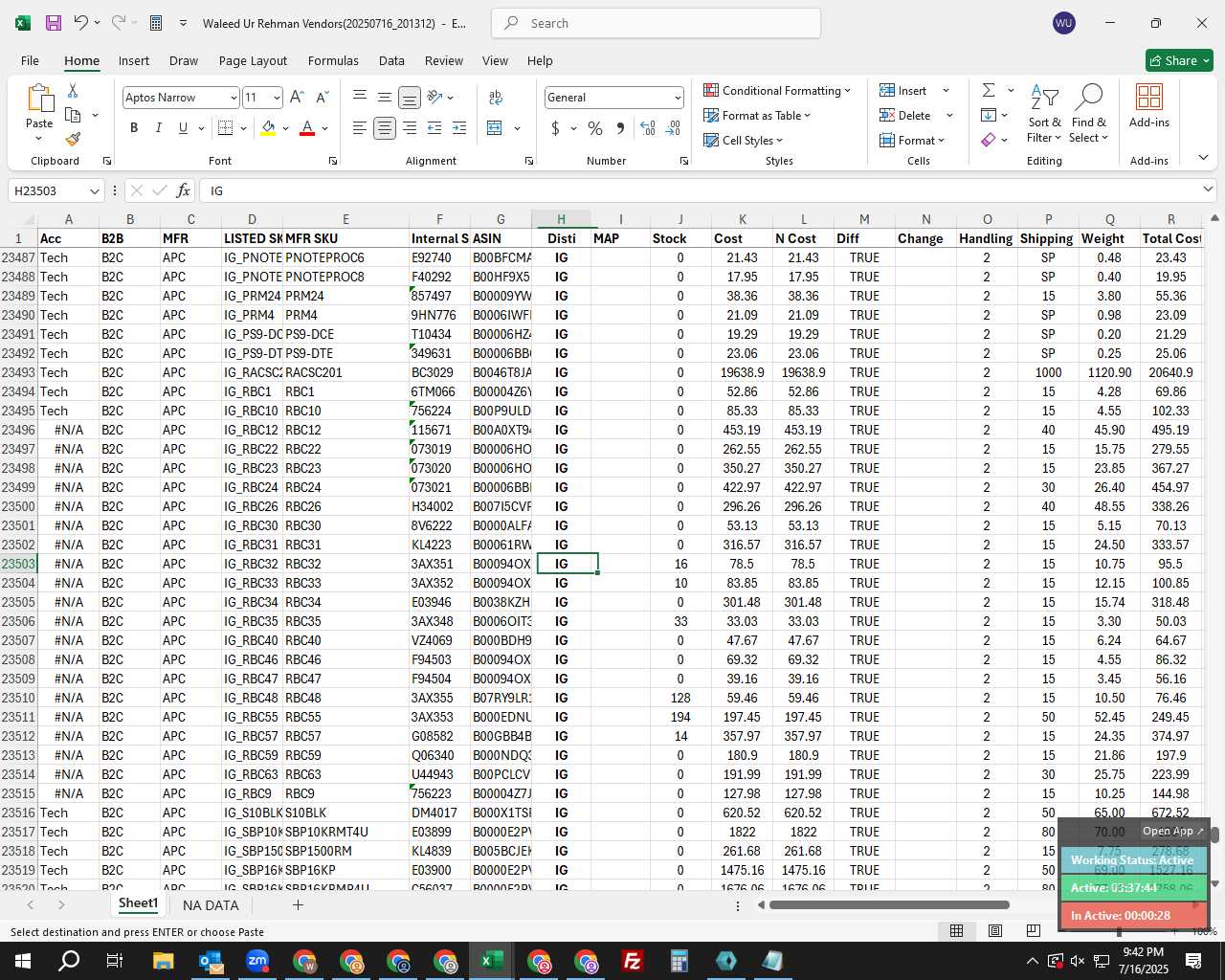Image resolution: width=1225 pixels, height=980 pixels.
Task: Click the Delete cells button
Action: click(905, 115)
